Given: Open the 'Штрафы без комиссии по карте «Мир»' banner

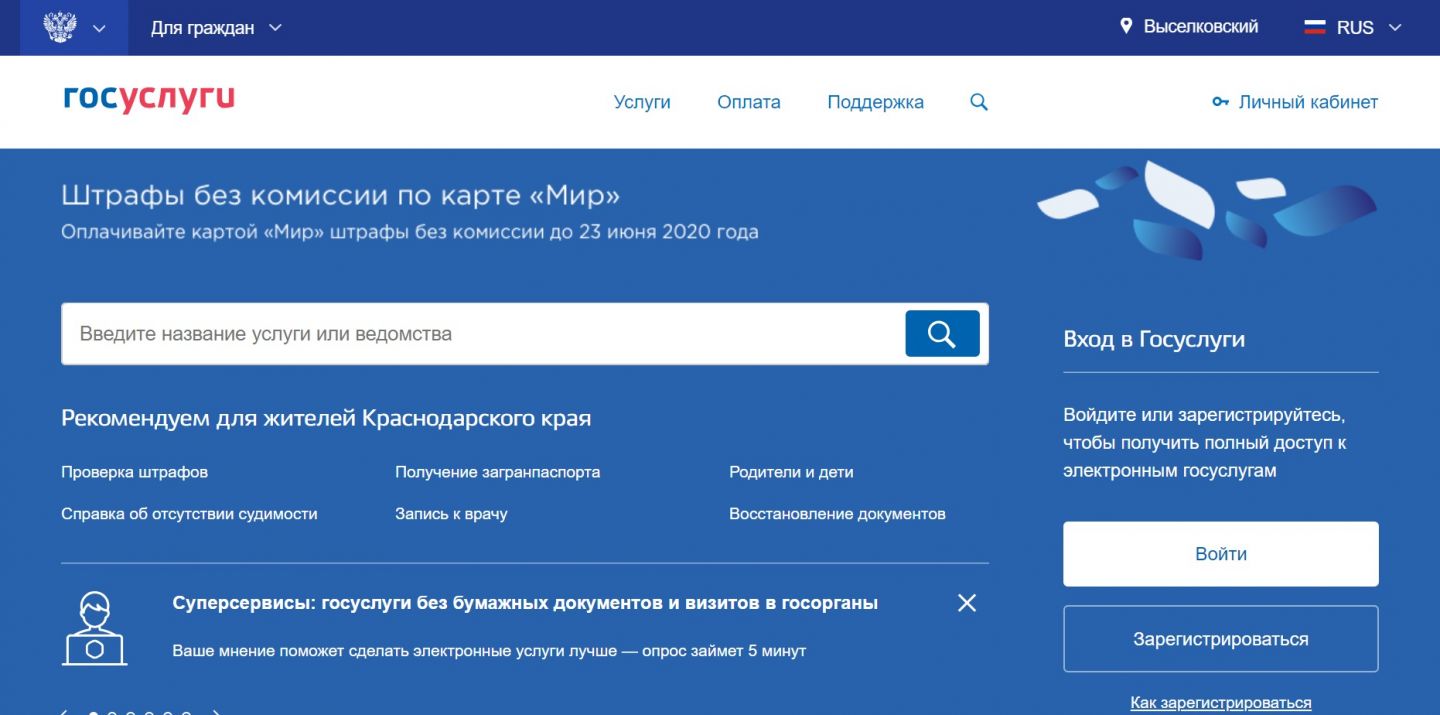Looking at the screenshot, I should (341, 194).
